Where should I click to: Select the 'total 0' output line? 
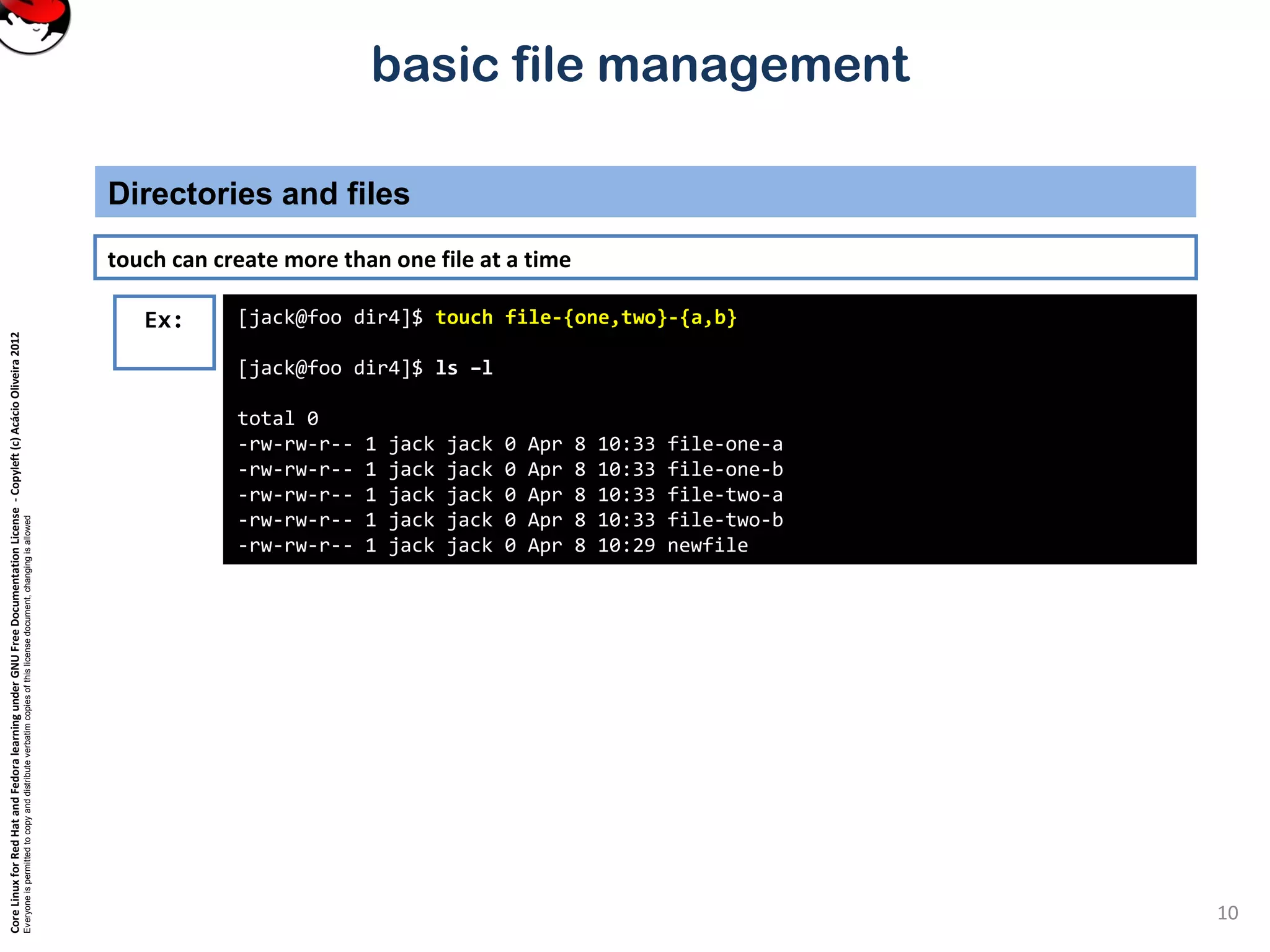[278, 419]
